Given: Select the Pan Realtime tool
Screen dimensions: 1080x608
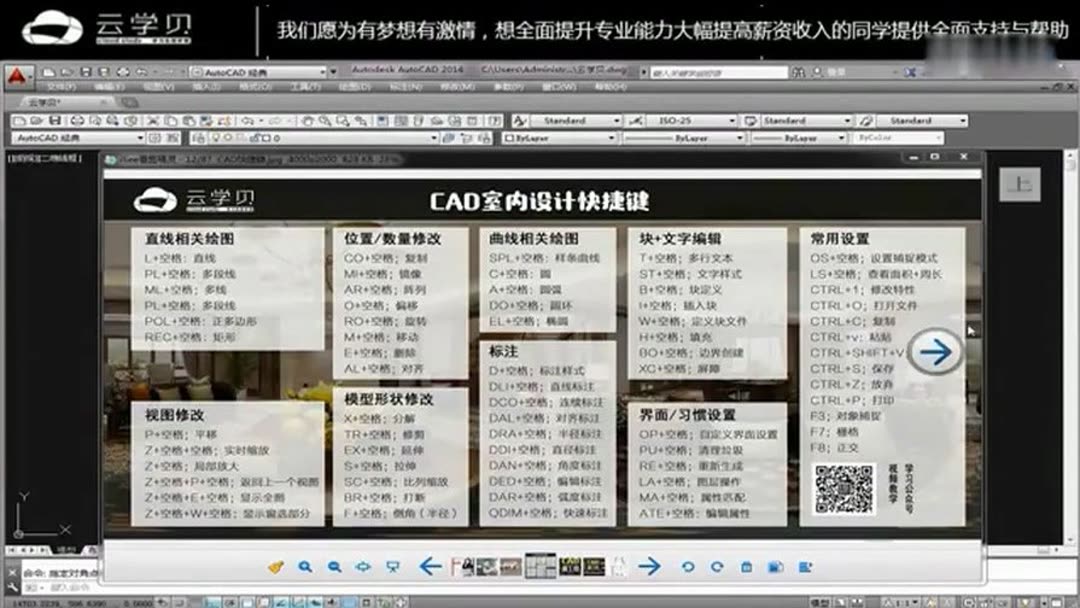Looking at the screenshot, I should tap(308, 122).
